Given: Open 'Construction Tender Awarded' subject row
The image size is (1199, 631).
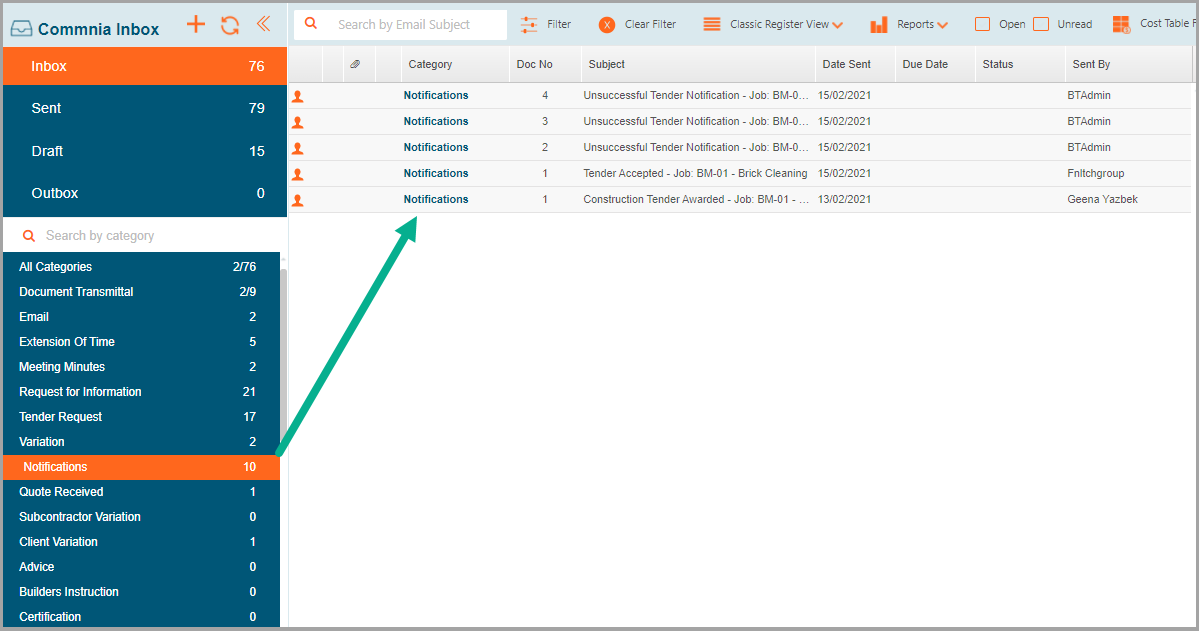Looking at the screenshot, I should coord(696,200).
